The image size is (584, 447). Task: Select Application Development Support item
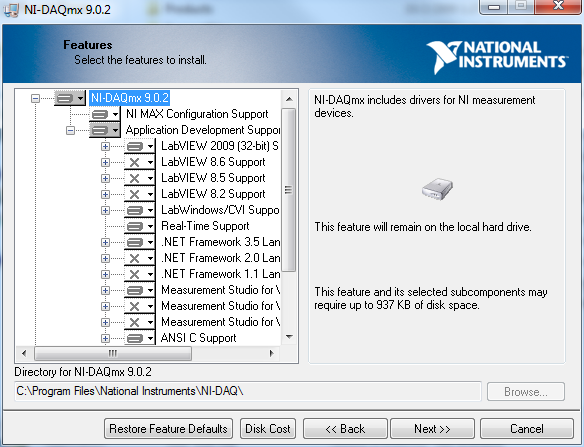(x=203, y=130)
